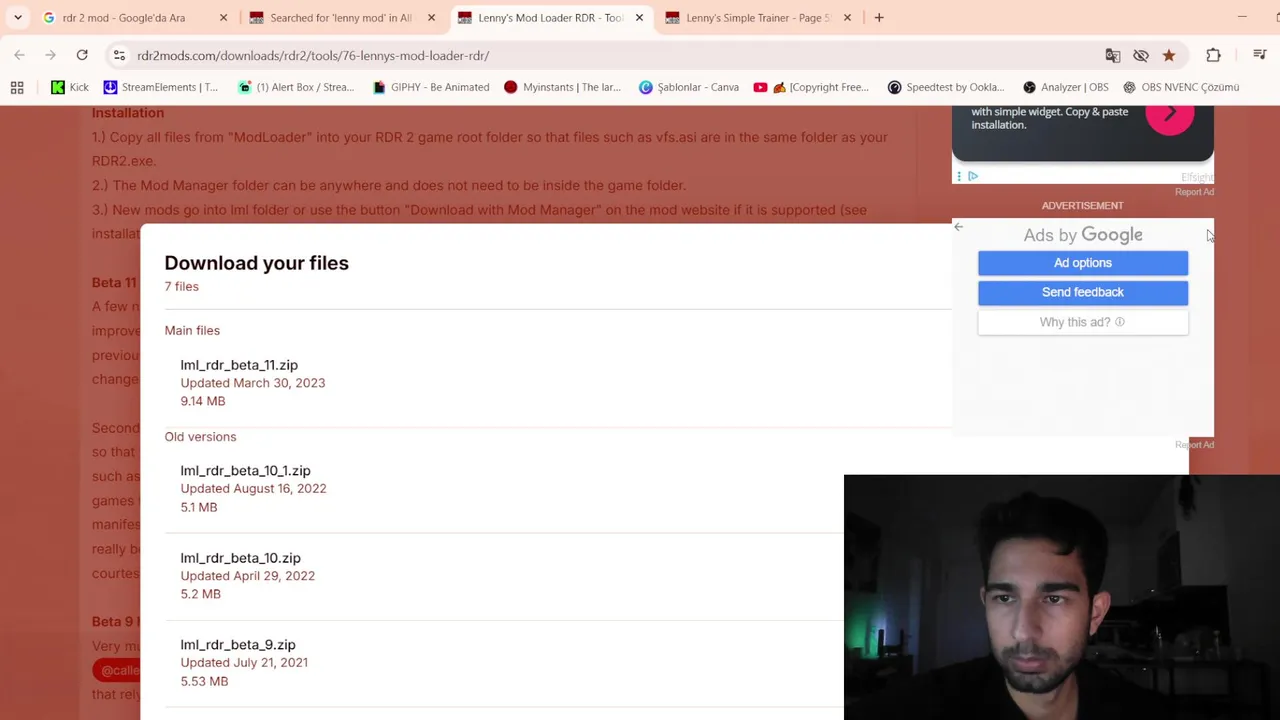
Task: Click the Send feedback button
Action: click(x=1083, y=292)
